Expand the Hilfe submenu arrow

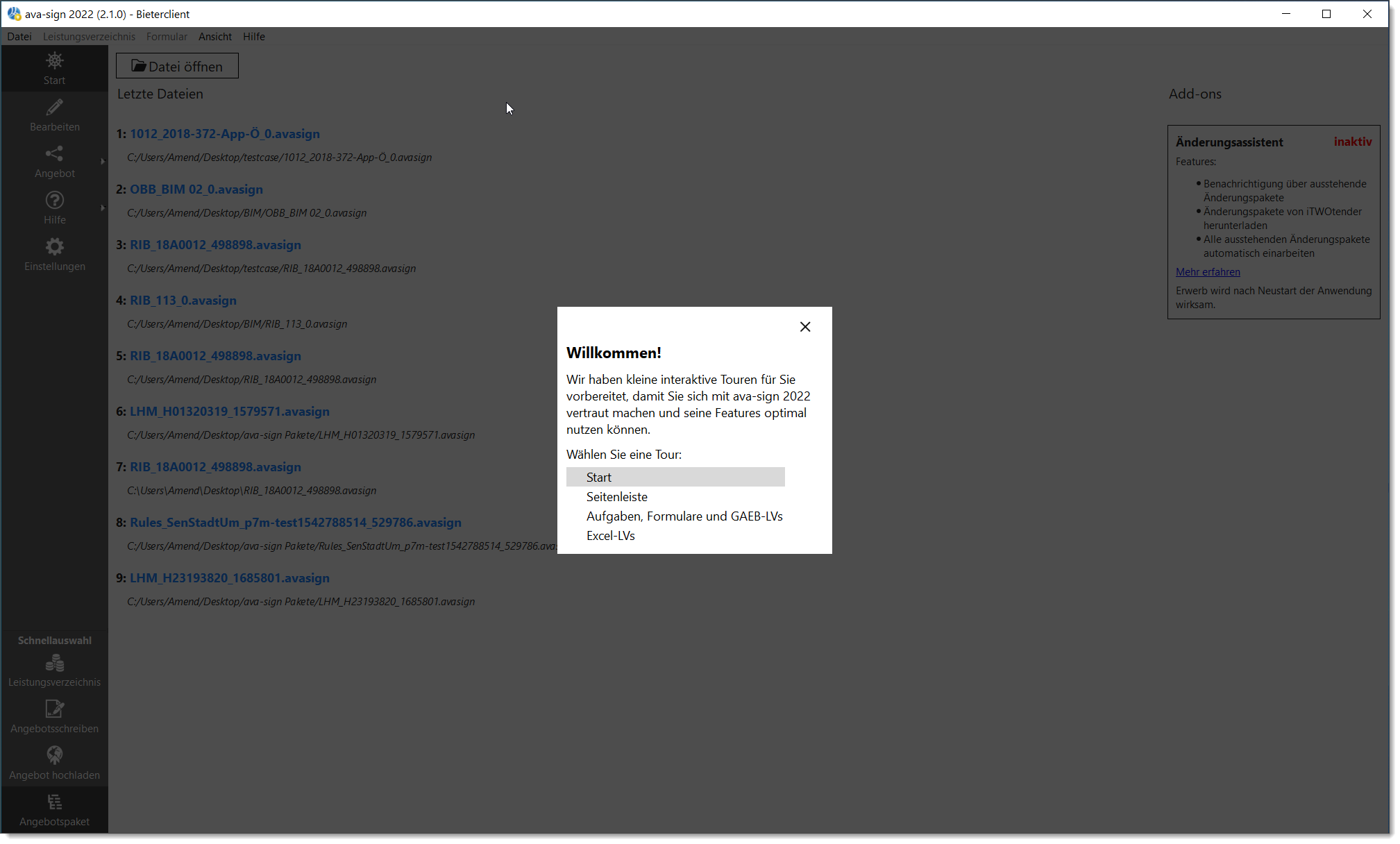[x=103, y=208]
